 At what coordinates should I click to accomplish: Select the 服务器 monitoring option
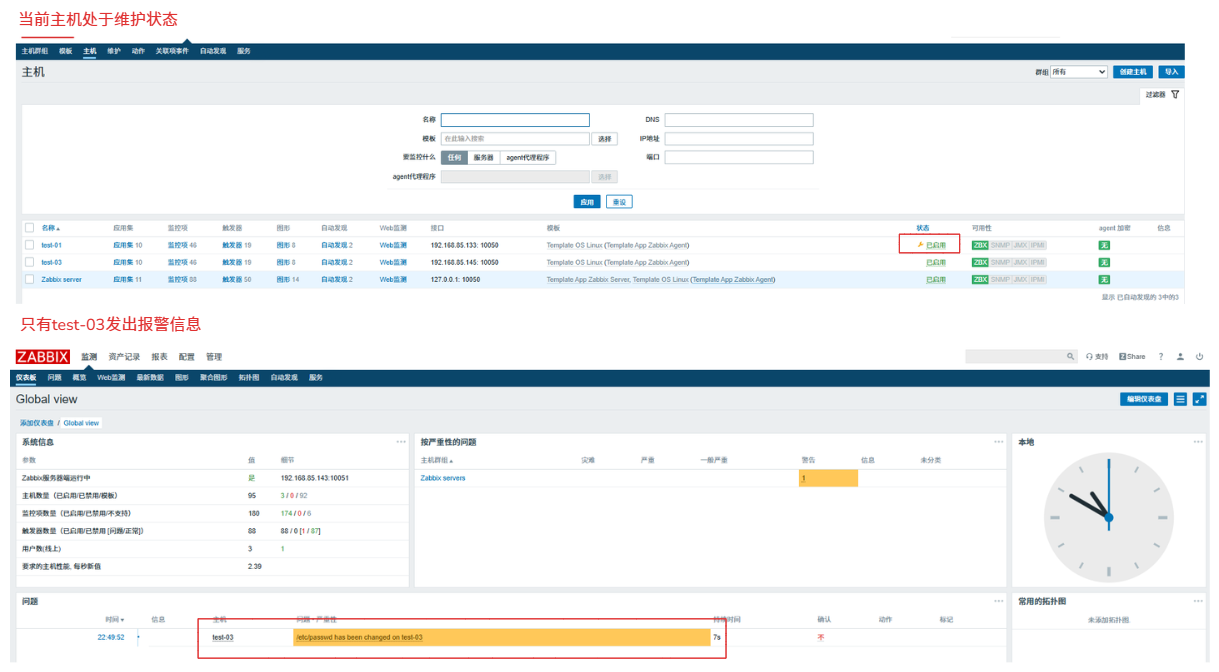pos(484,157)
